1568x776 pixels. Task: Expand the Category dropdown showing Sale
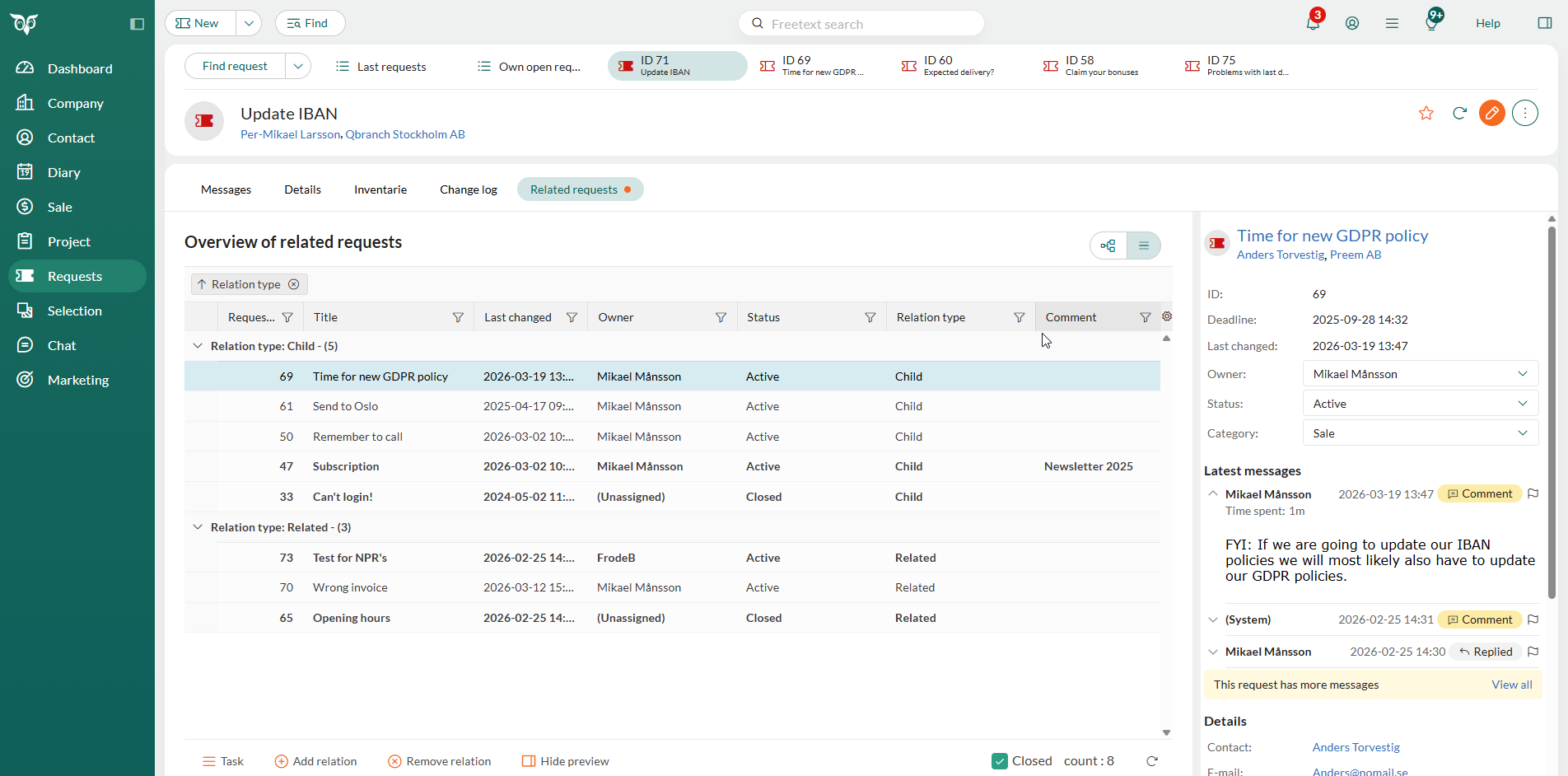pyautogui.click(x=1421, y=433)
